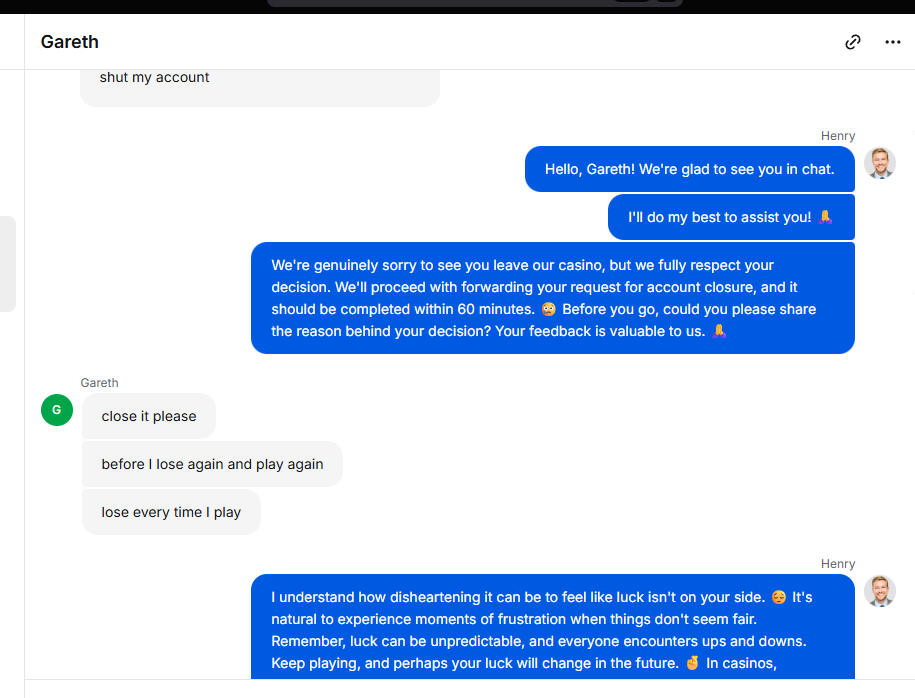The width and height of the screenshot is (915, 698).
Task: Click Henry's avatar beside the disheartening reply
Action: (x=880, y=591)
